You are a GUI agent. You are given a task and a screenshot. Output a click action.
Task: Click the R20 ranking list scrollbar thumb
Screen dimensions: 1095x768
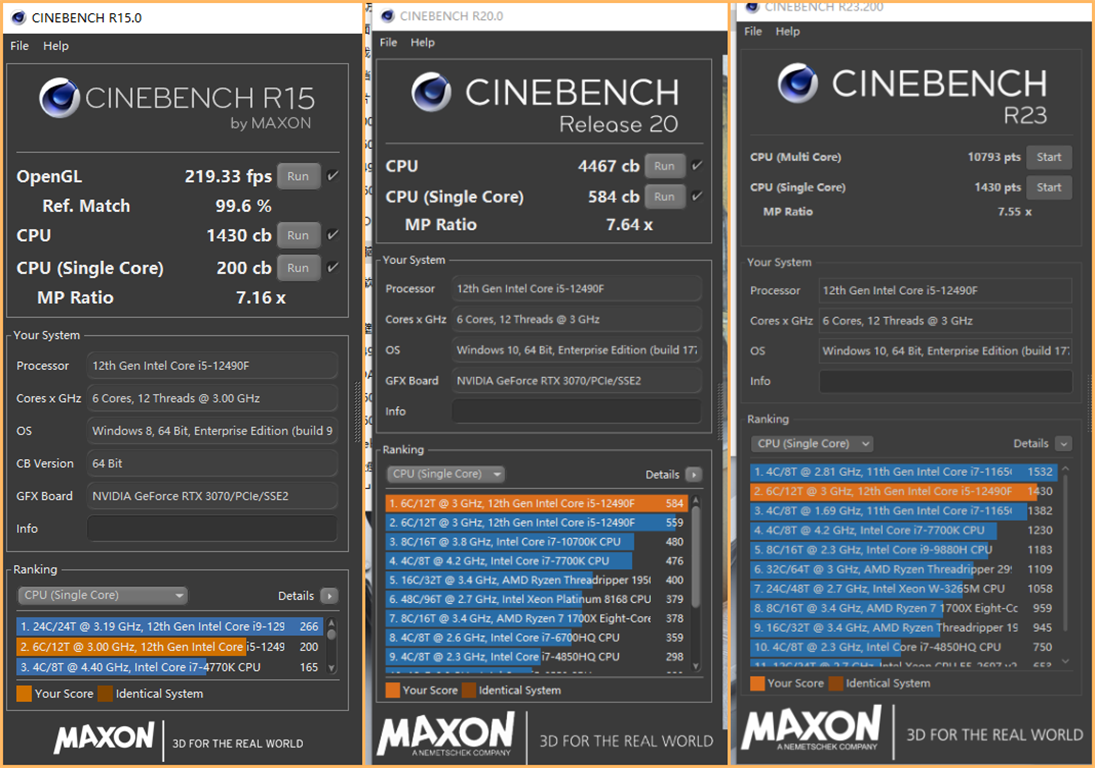point(696,556)
